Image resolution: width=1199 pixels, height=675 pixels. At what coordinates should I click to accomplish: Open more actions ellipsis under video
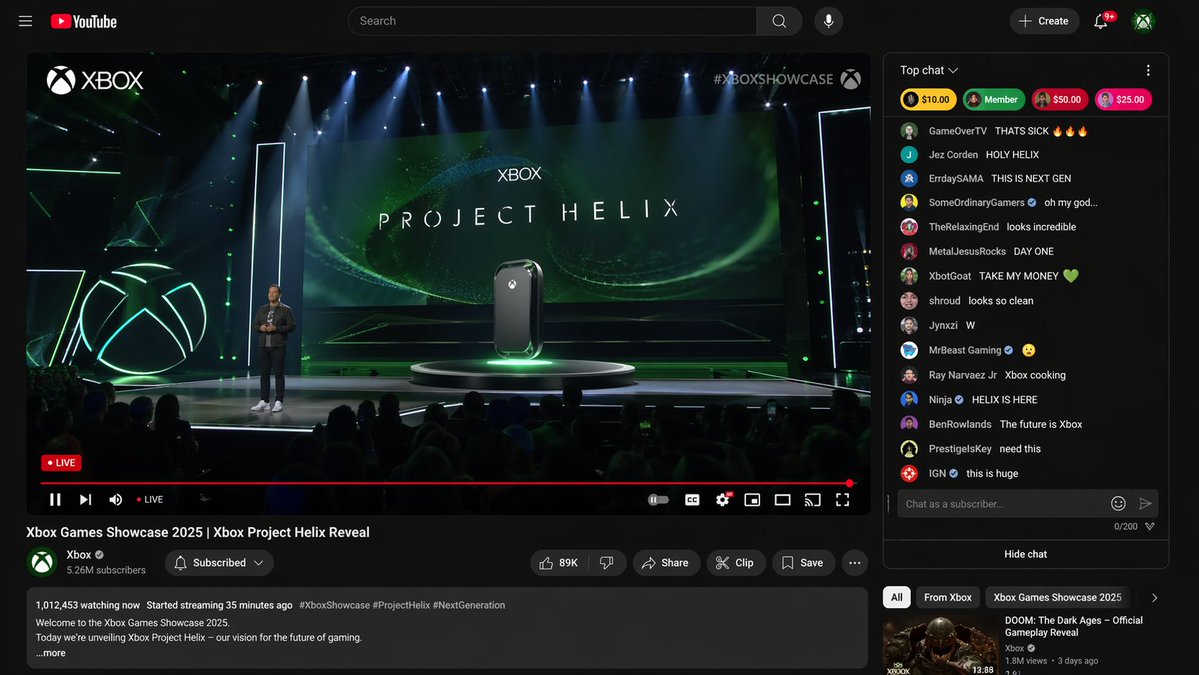click(855, 563)
